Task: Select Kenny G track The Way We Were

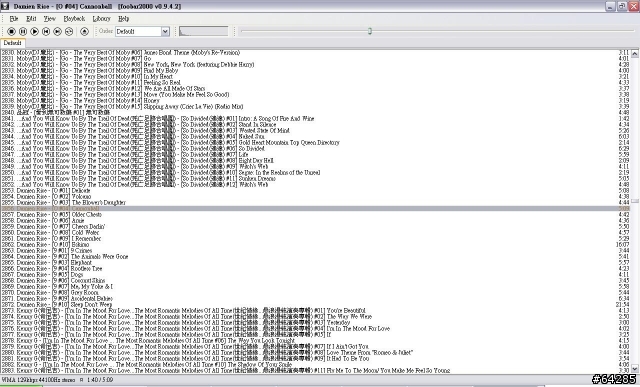Action: 315,316
